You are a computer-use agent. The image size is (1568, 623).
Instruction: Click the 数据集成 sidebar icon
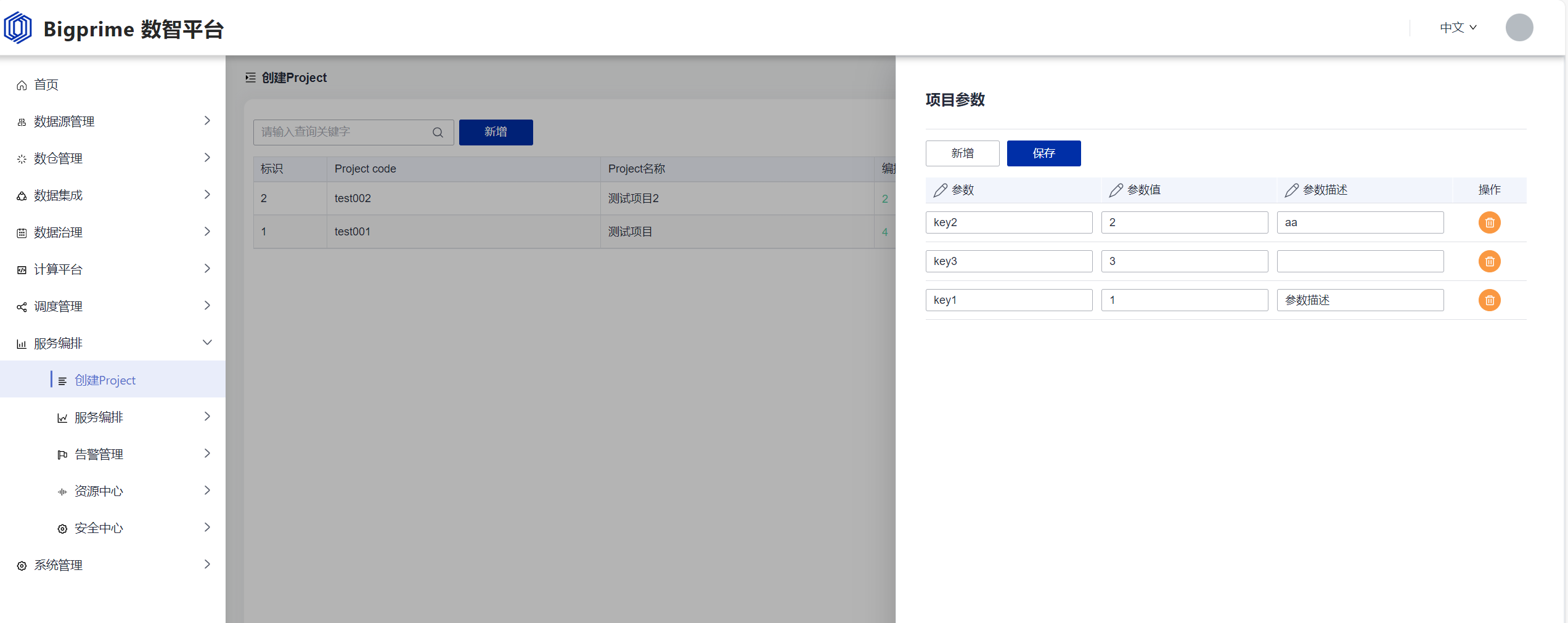tap(22, 196)
